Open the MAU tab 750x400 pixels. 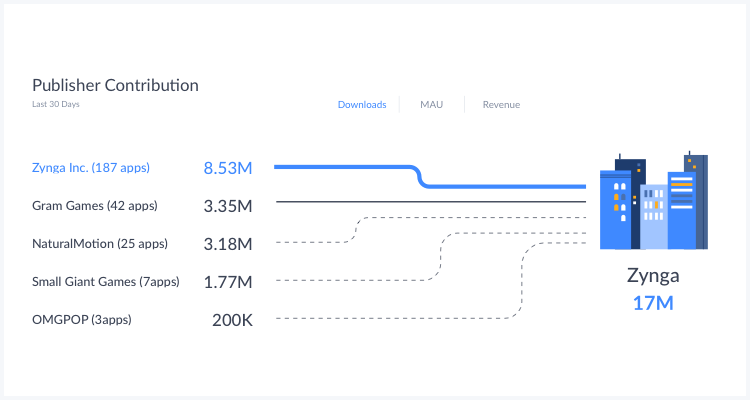pyautogui.click(x=431, y=105)
